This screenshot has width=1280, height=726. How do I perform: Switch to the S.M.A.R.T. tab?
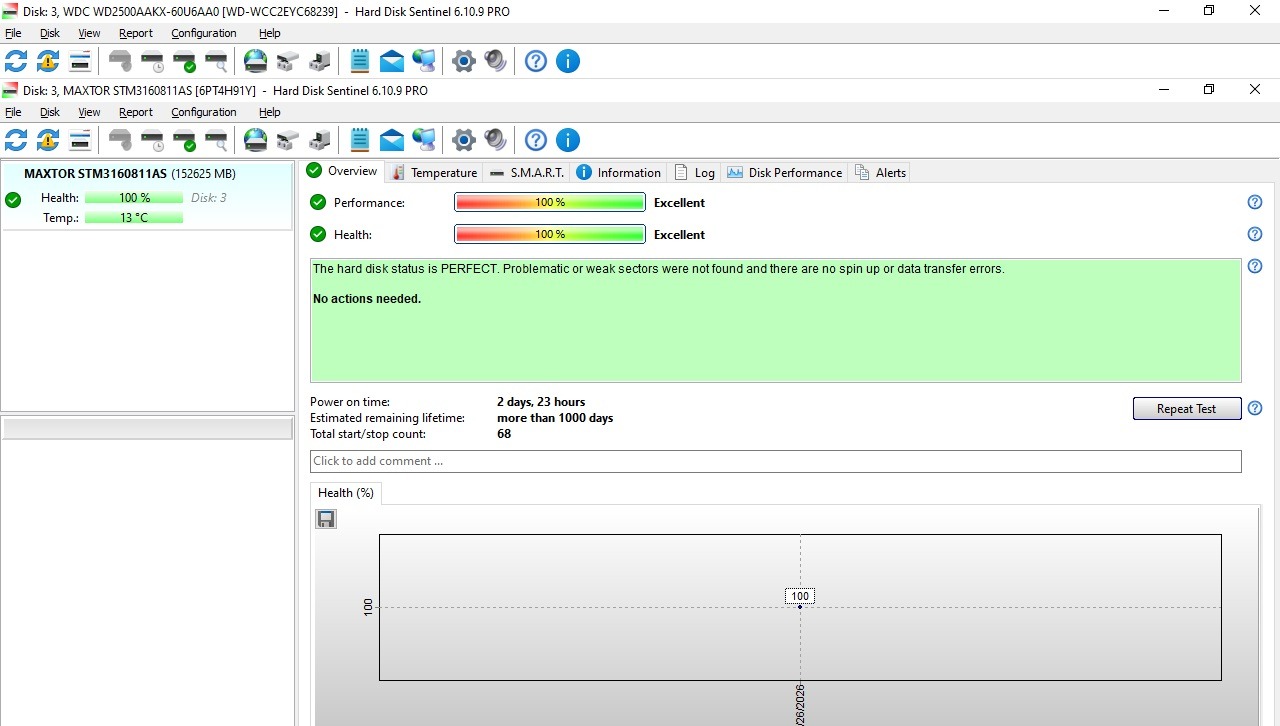[527, 173]
